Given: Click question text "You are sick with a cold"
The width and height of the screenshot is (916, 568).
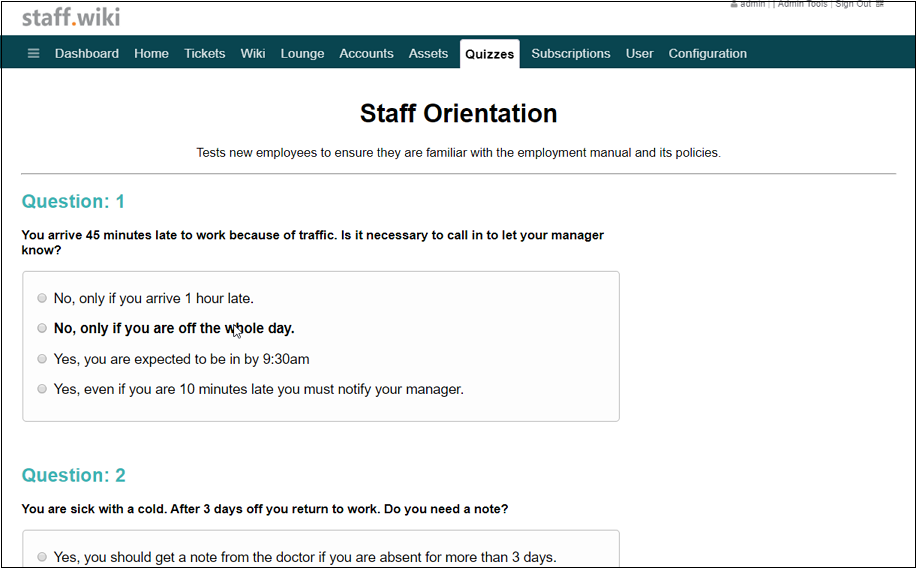Looking at the screenshot, I should (265, 509).
